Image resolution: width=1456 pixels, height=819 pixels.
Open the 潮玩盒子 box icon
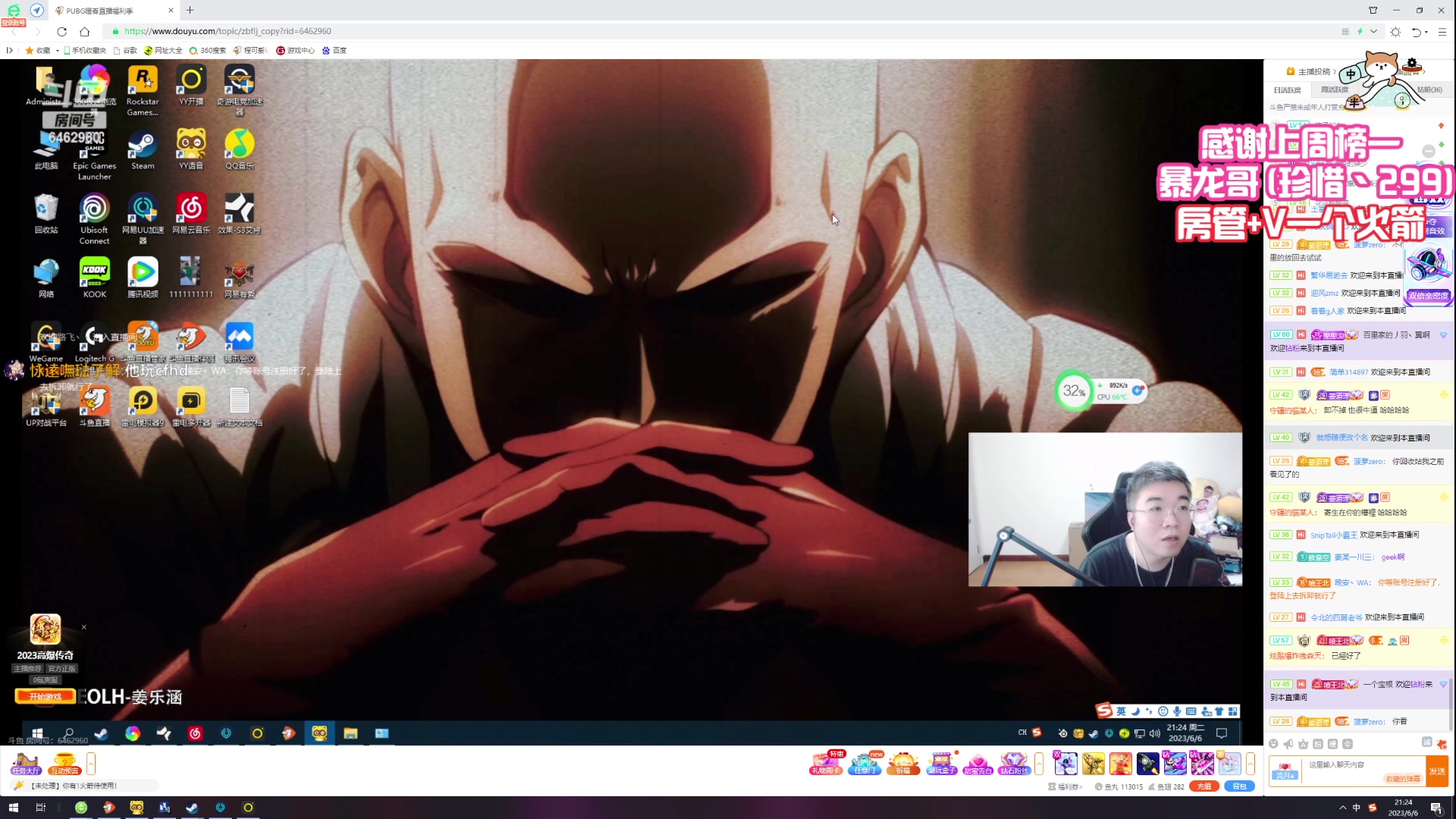pyautogui.click(x=941, y=763)
